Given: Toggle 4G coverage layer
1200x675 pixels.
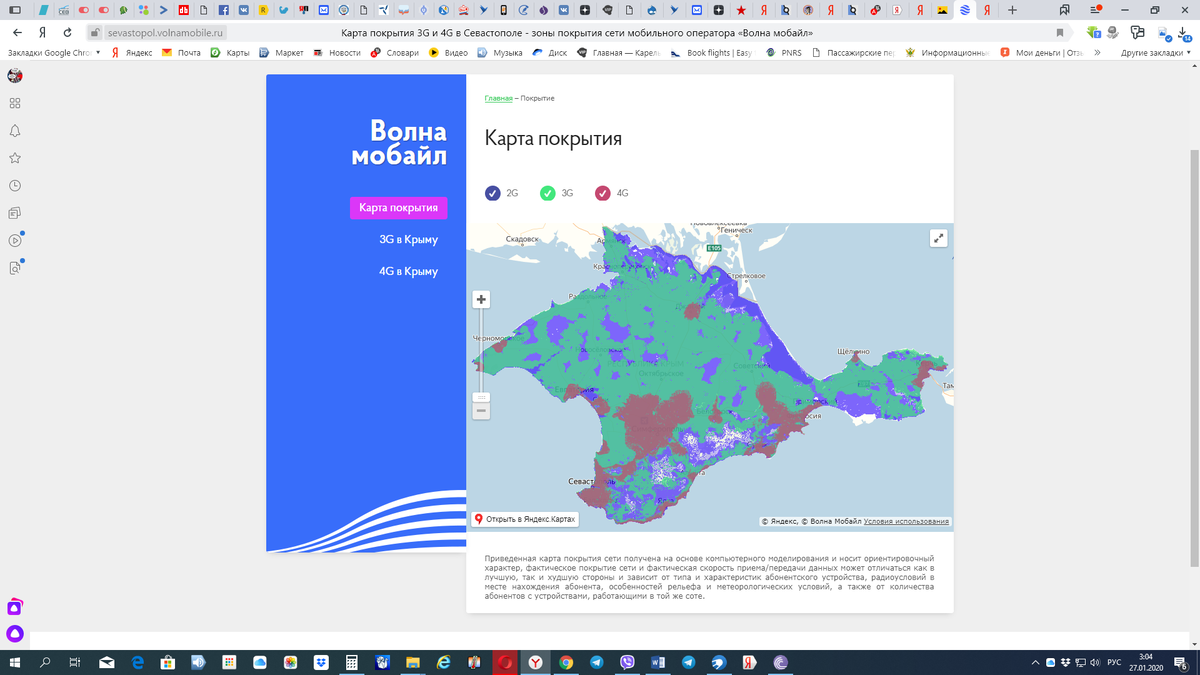Looking at the screenshot, I should point(602,193).
